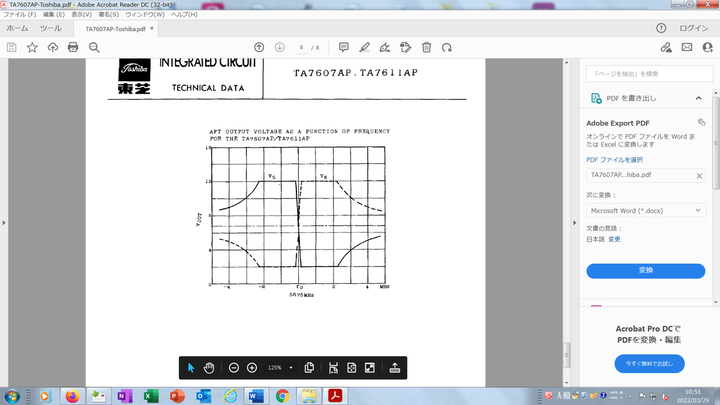Toggle full screen mode in floating toolbar
The width and height of the screenshot is (720, 405).
(x=369, y=367)
